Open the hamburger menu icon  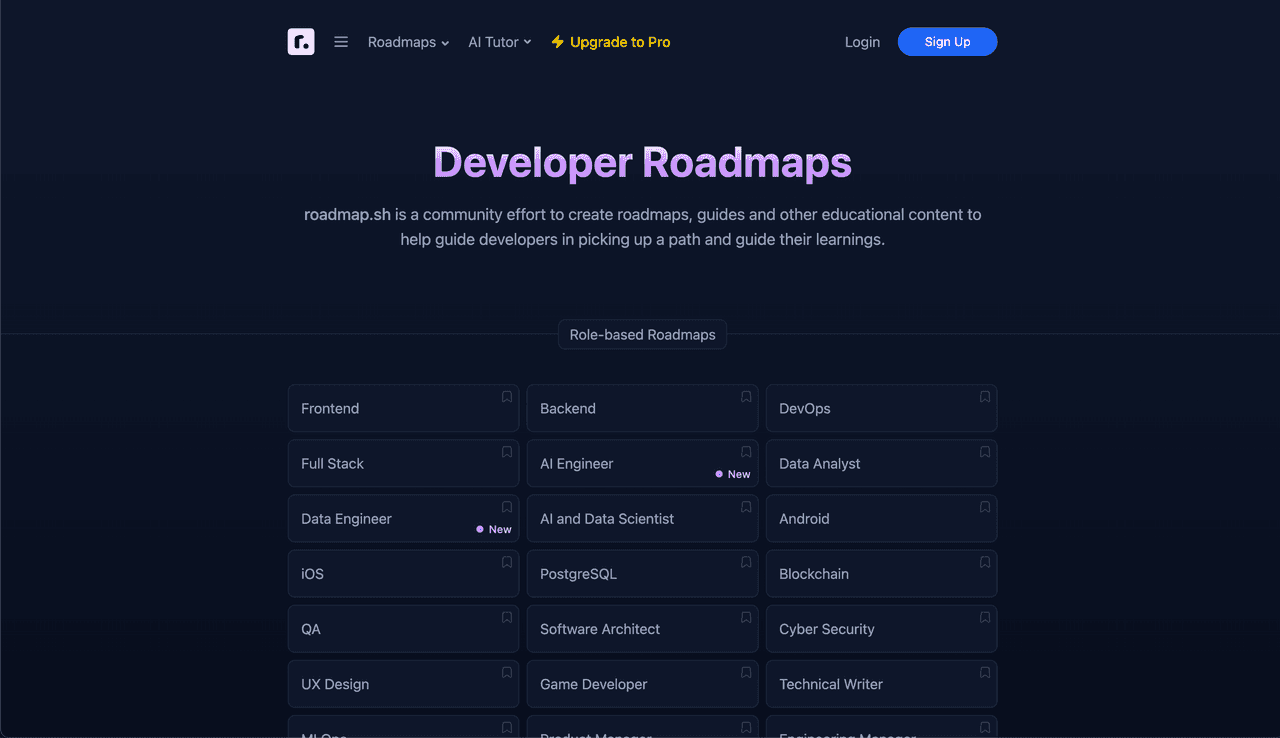point(341,42)
